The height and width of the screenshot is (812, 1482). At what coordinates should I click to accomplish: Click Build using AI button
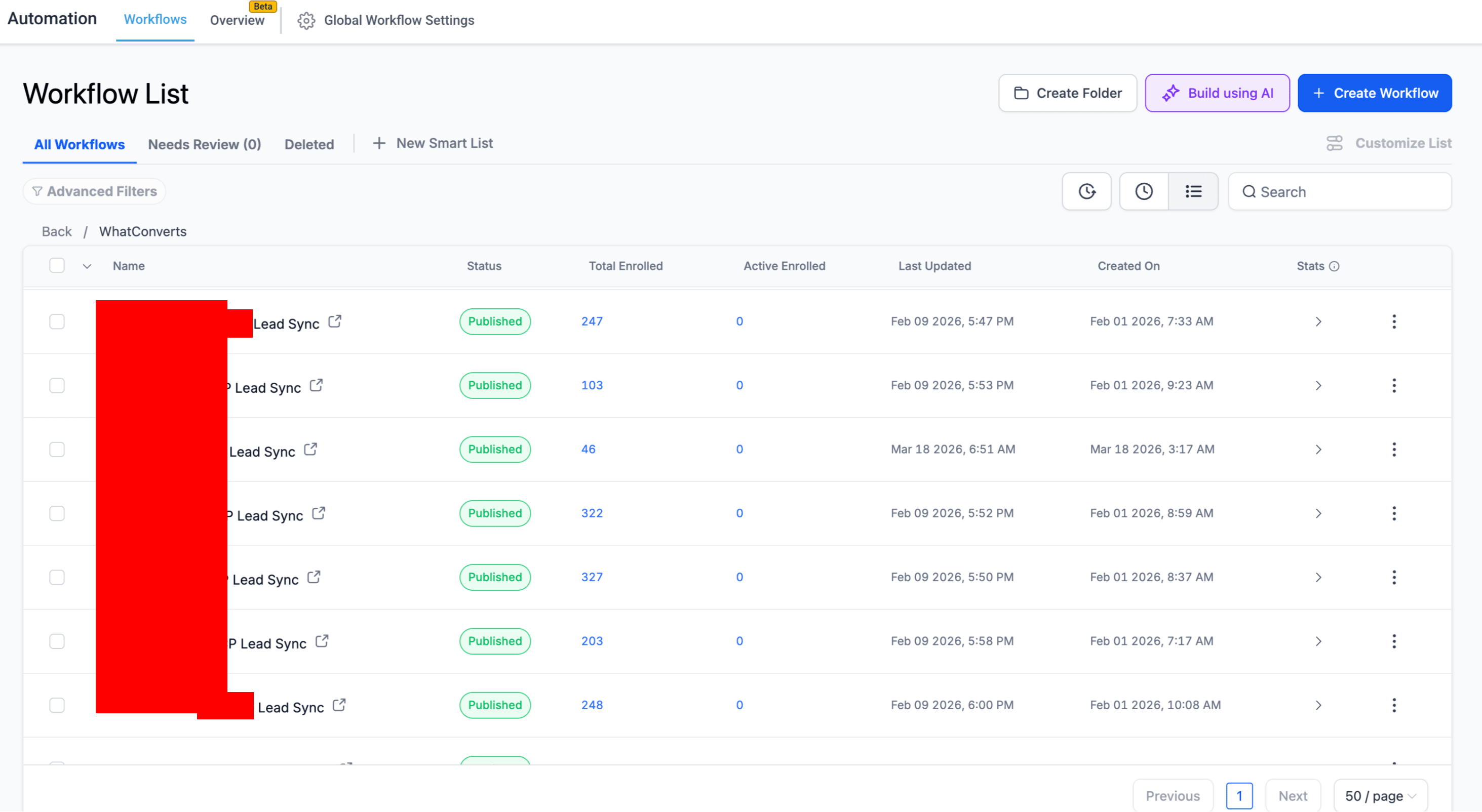point(1217,93)
